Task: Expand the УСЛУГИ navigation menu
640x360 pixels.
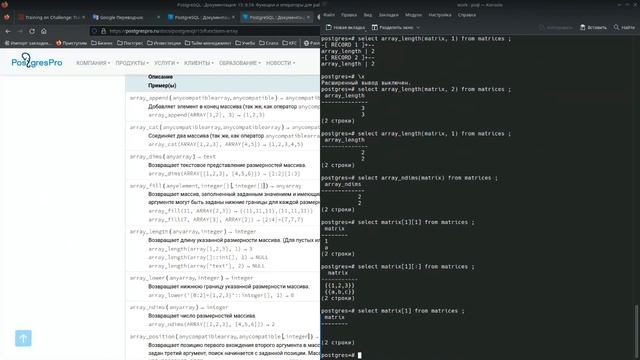Action: [x=166, y=63]
